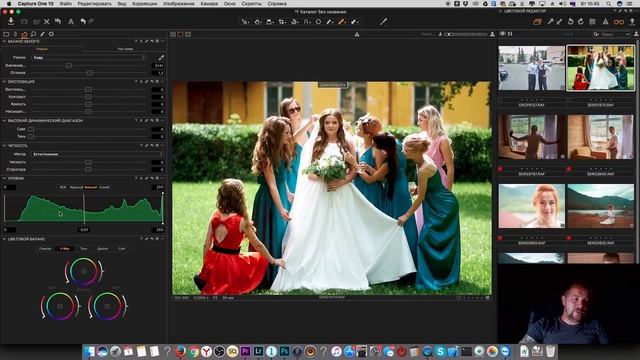Screen dimensions: 640x360
Task: Click the delete X icon in top toolbar
Action: coord(47,22)
